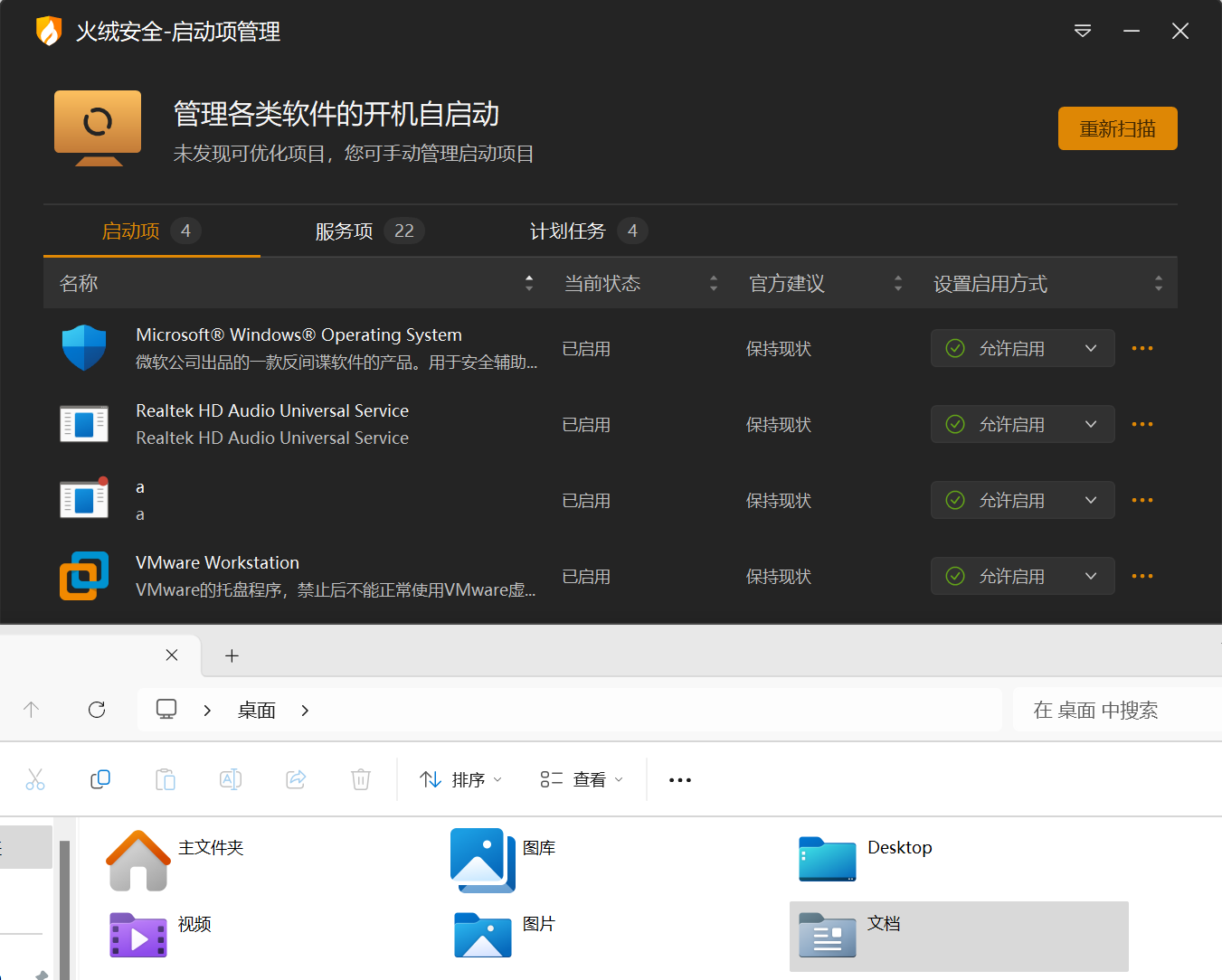
Task: Click the more options dots for VMware Workstation
Action: (1142, 576)
